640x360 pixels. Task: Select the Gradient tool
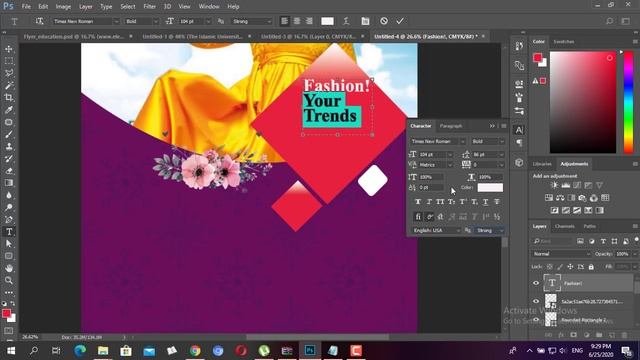coord(9,183)
